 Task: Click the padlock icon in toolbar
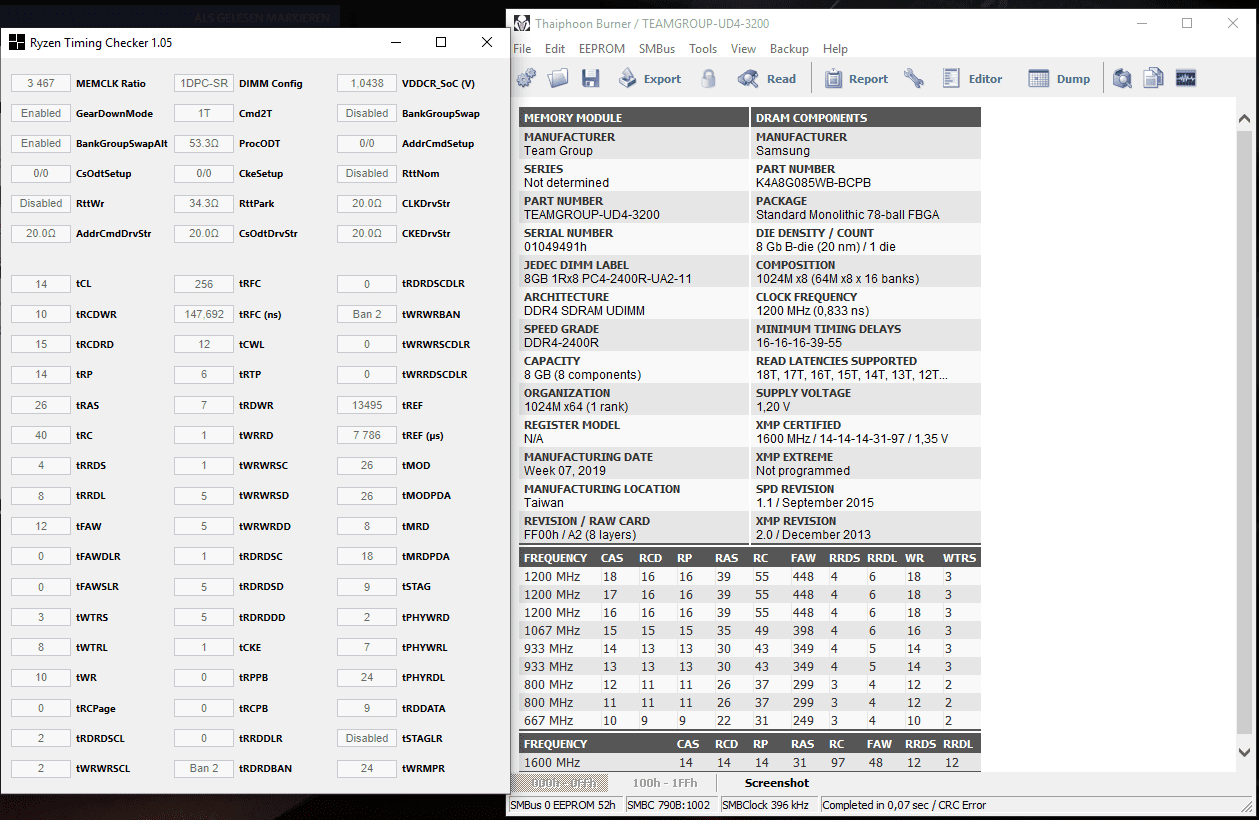[708, 79]
